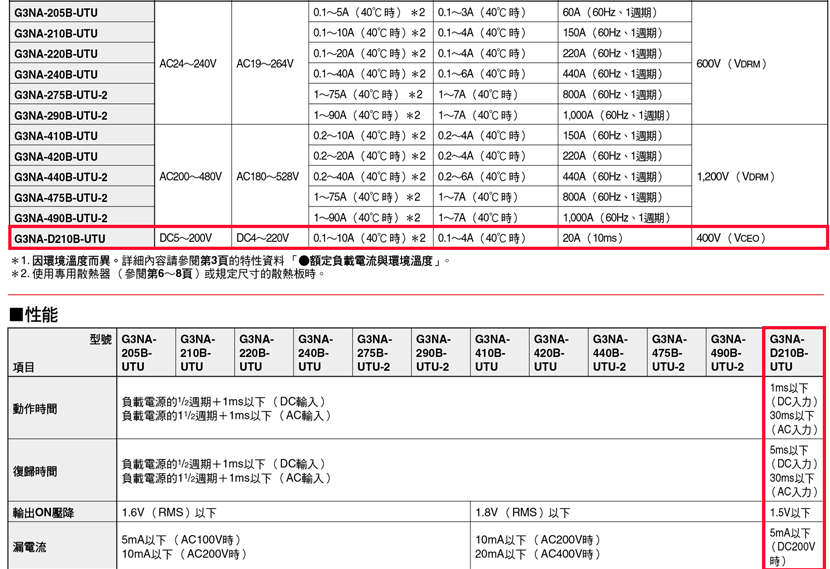The height and width of the screenshot is (569, 830).
Task: Click the 項目 header label
Action: pyautogui.click(x=24, y=367)
